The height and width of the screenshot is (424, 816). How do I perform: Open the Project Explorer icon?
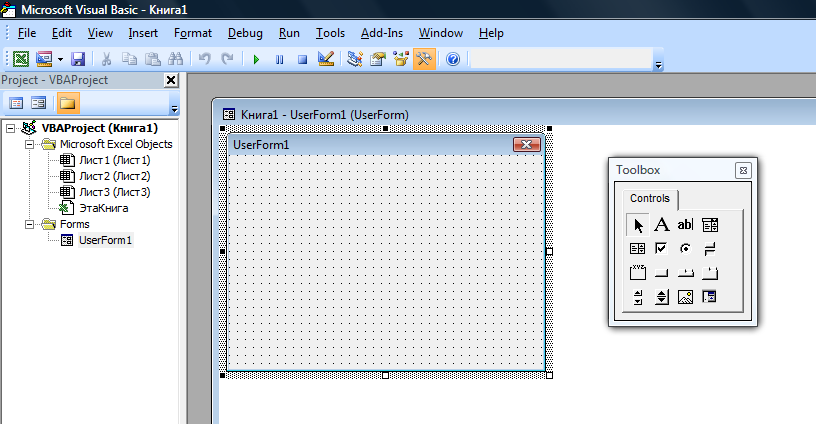pos(355,59)
